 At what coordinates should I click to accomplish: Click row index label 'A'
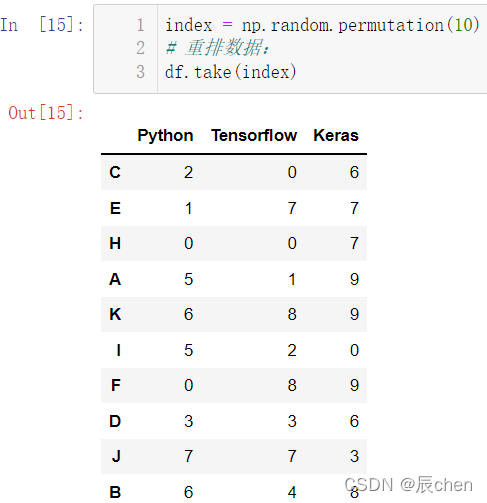115,279
